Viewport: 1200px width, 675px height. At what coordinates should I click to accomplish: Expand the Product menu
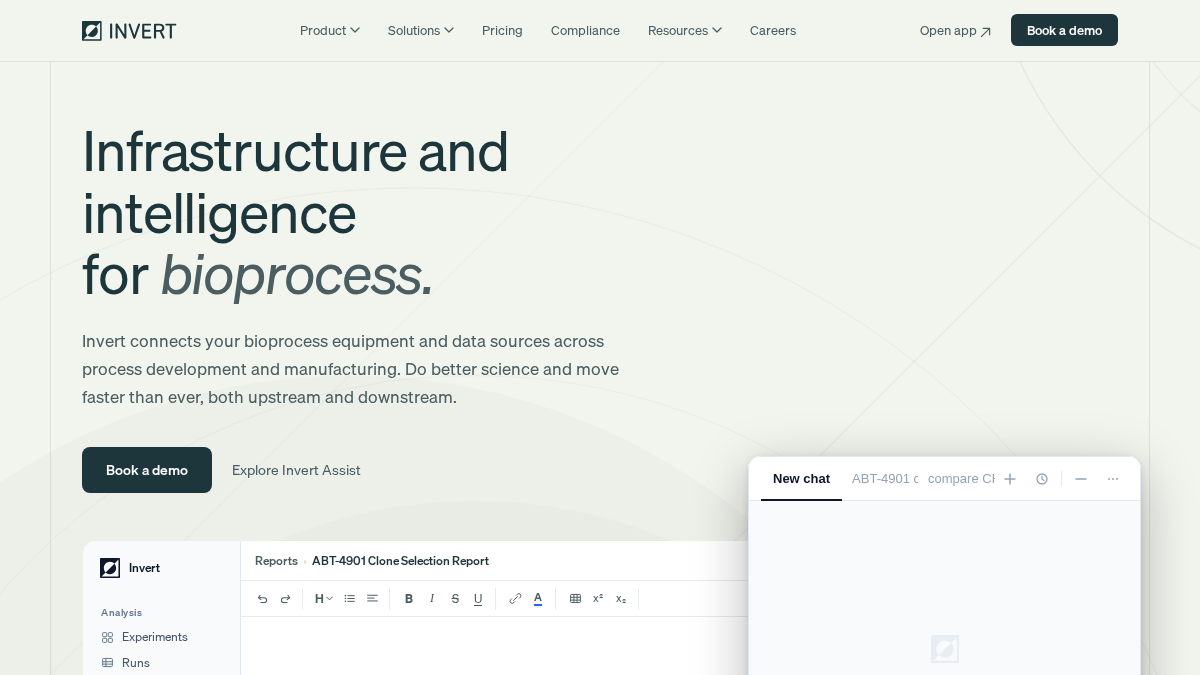click(x=330, y=30)
